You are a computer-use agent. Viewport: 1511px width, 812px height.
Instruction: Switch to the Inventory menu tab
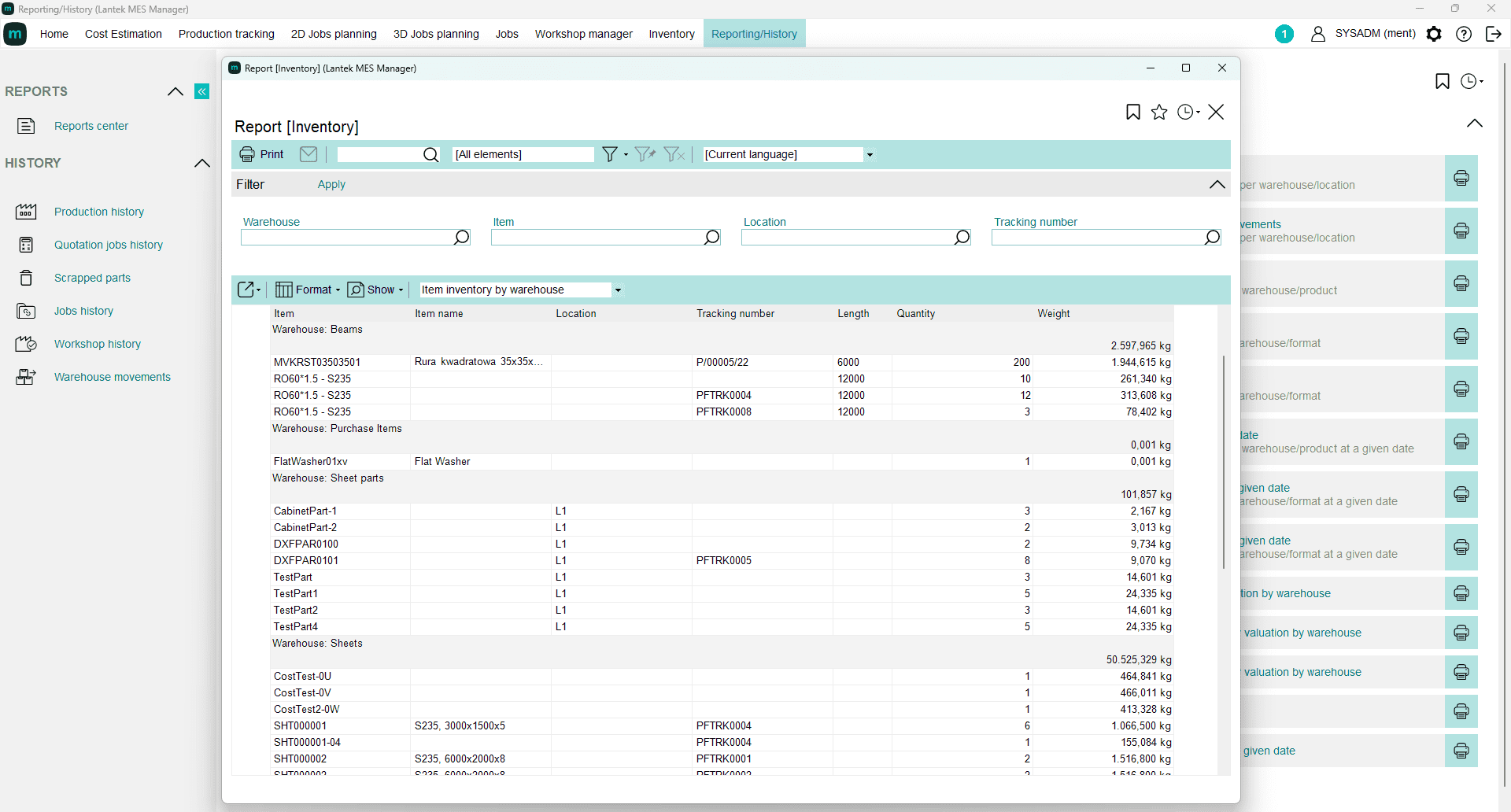[671, 34]
